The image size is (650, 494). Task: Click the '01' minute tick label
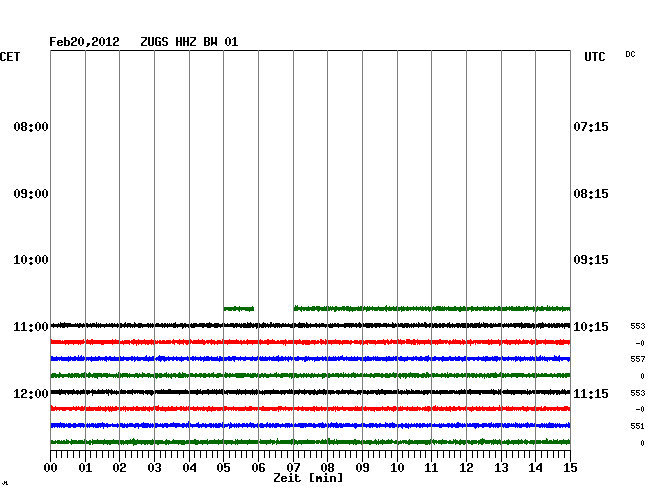tap(85, 468)
